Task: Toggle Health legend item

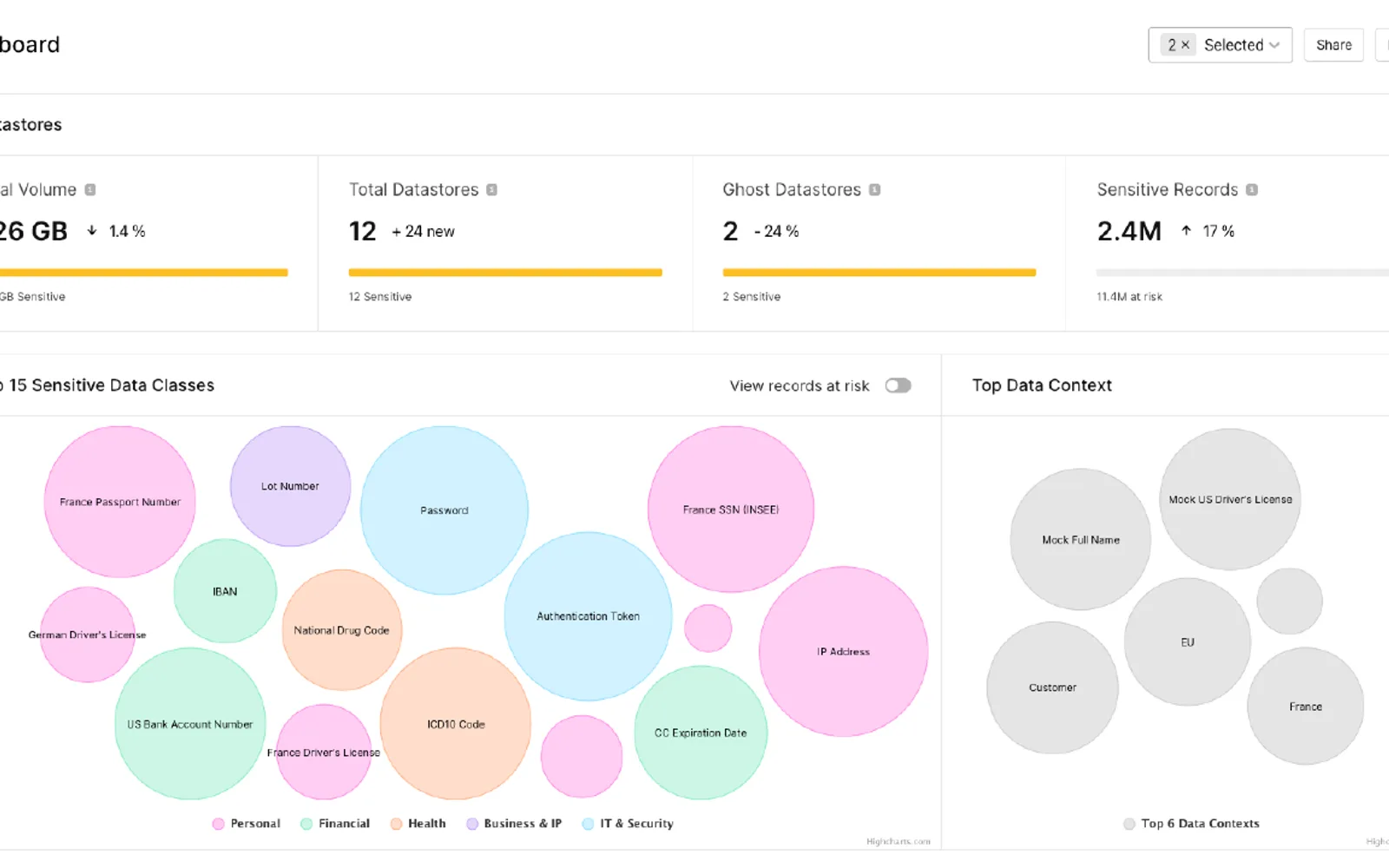Action: (x=418, y=824)
